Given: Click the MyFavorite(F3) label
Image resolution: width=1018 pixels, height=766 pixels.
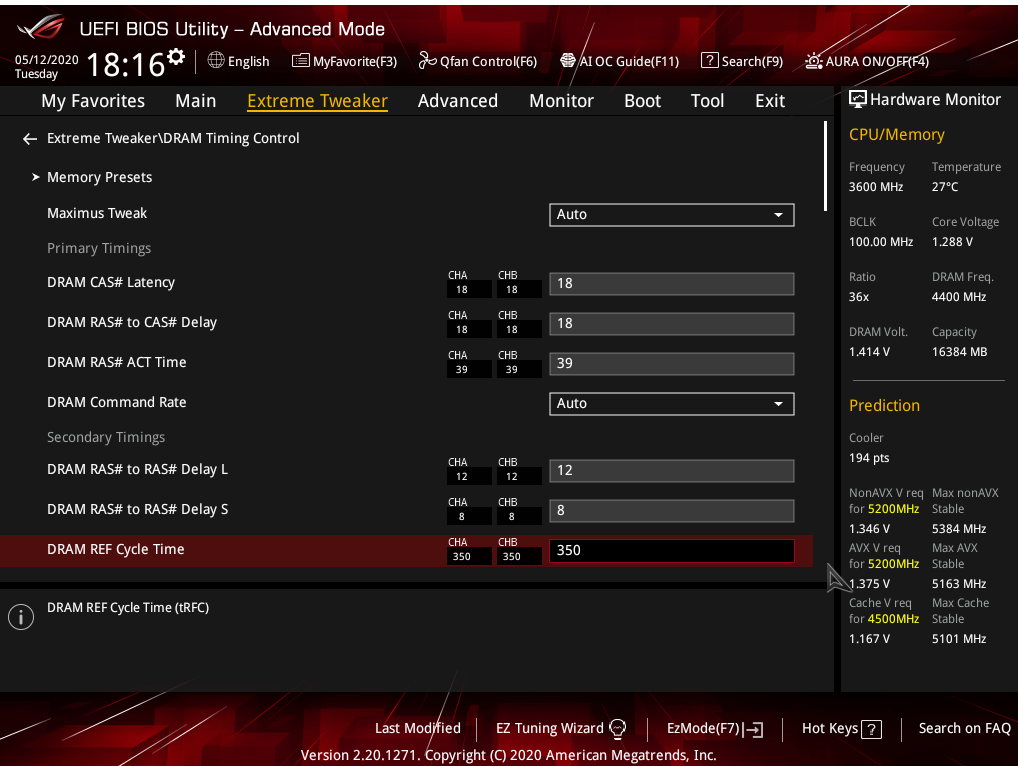Looking at the screenshot, I should point(354,61).
